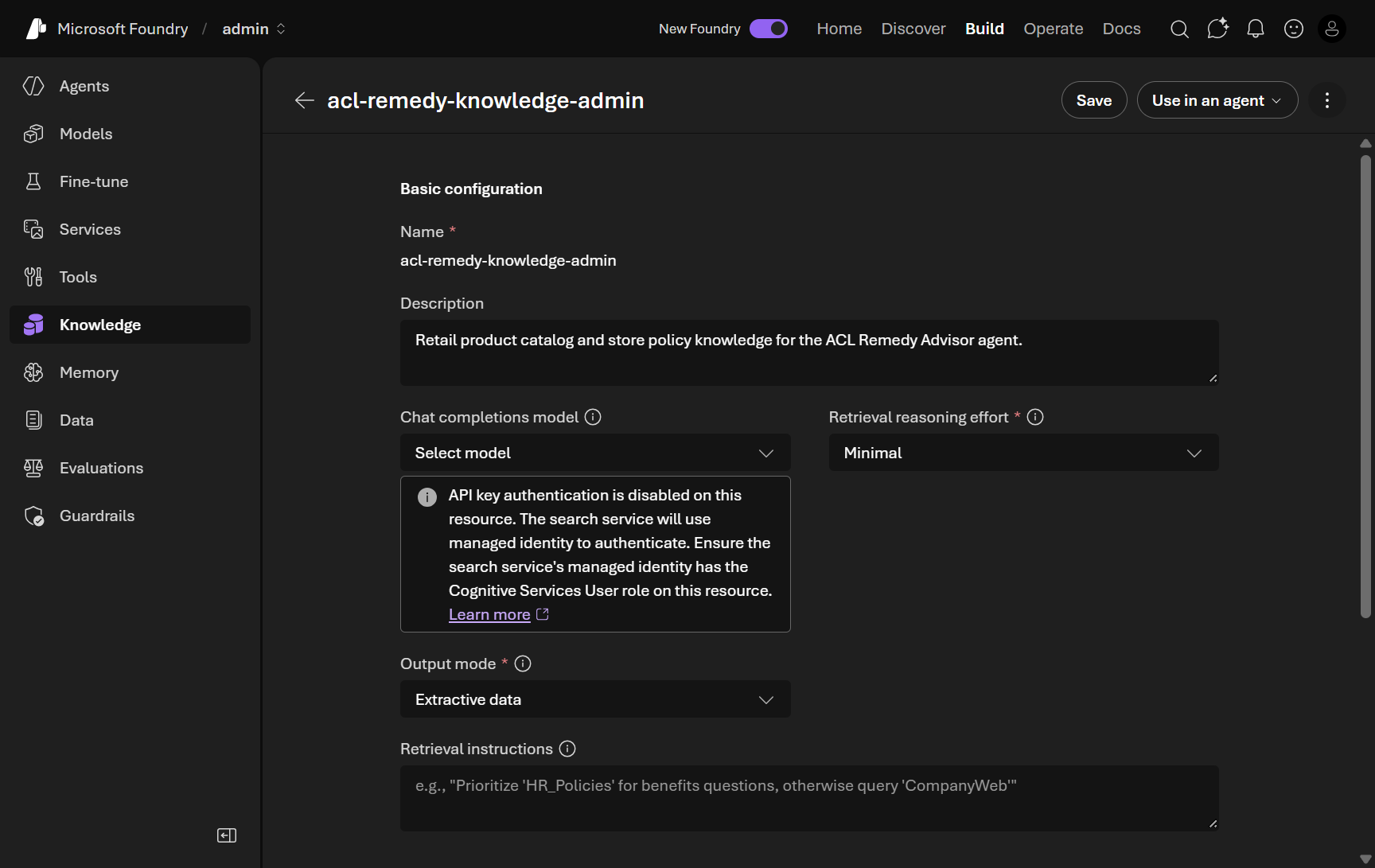This screenshot has width=1375, height=868.
Task: Open the AI chat sparkle icon
Action: 1217,29
